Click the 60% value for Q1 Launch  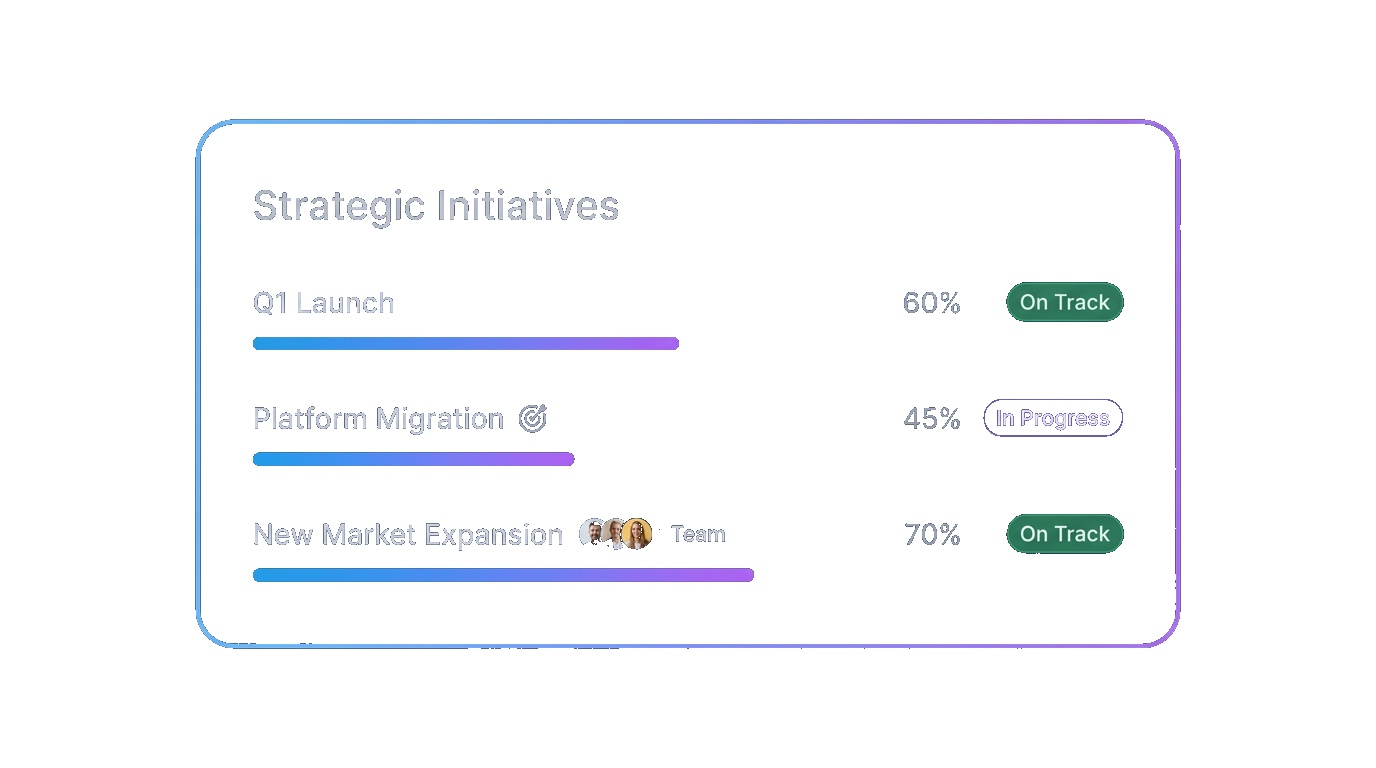(931, 303)
